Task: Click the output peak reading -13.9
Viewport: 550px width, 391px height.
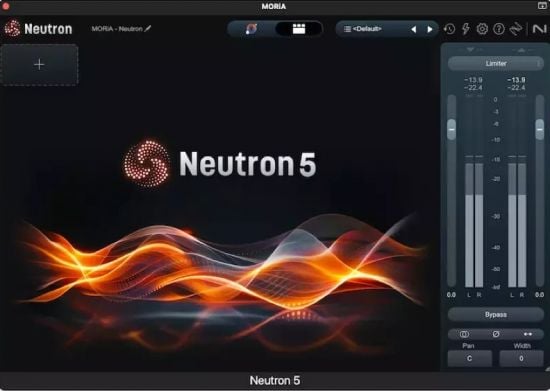Action: click(516, 80)
